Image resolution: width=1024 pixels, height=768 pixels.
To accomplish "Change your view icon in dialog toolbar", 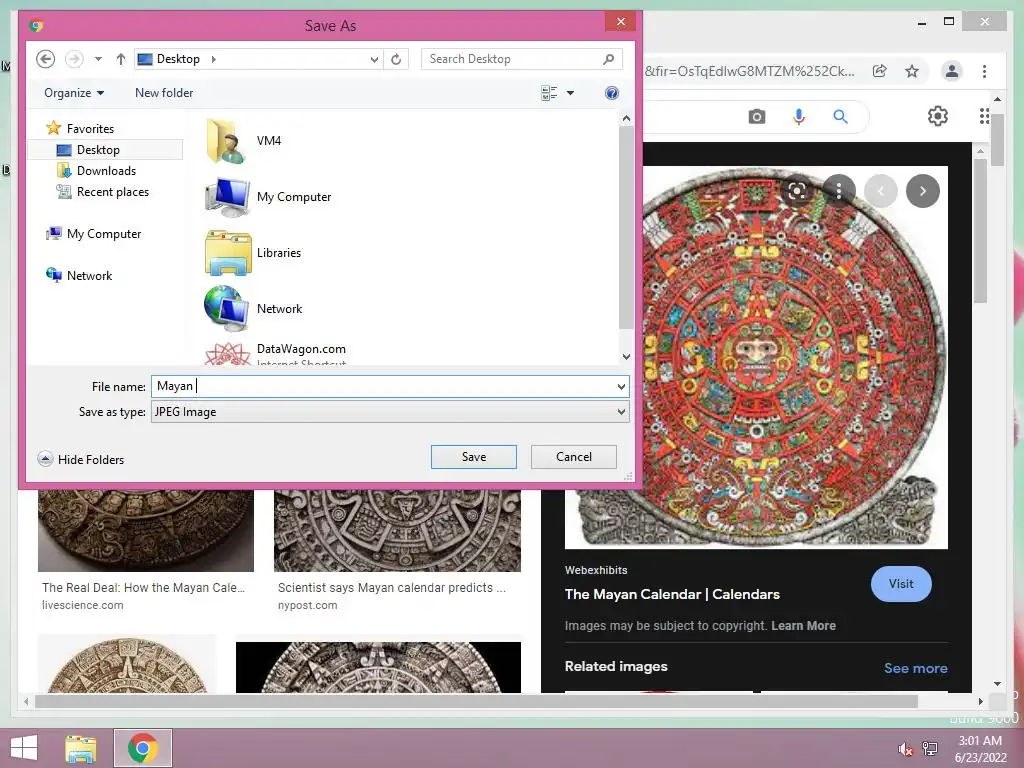I will coord(549,93).
